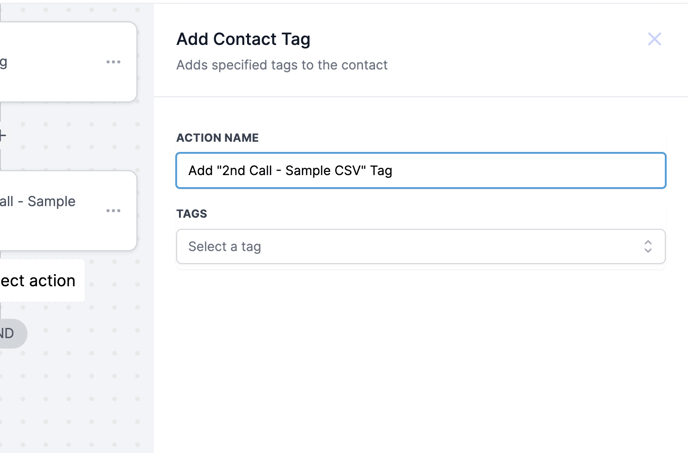
Task: Click the word "Sample" on second card
Action: (x=52, y=201)
